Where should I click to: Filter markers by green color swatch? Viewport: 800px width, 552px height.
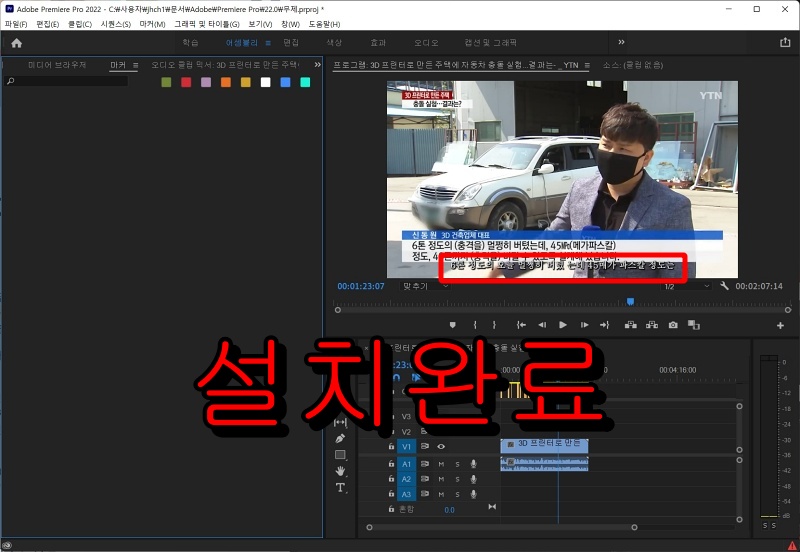[166, 82]
